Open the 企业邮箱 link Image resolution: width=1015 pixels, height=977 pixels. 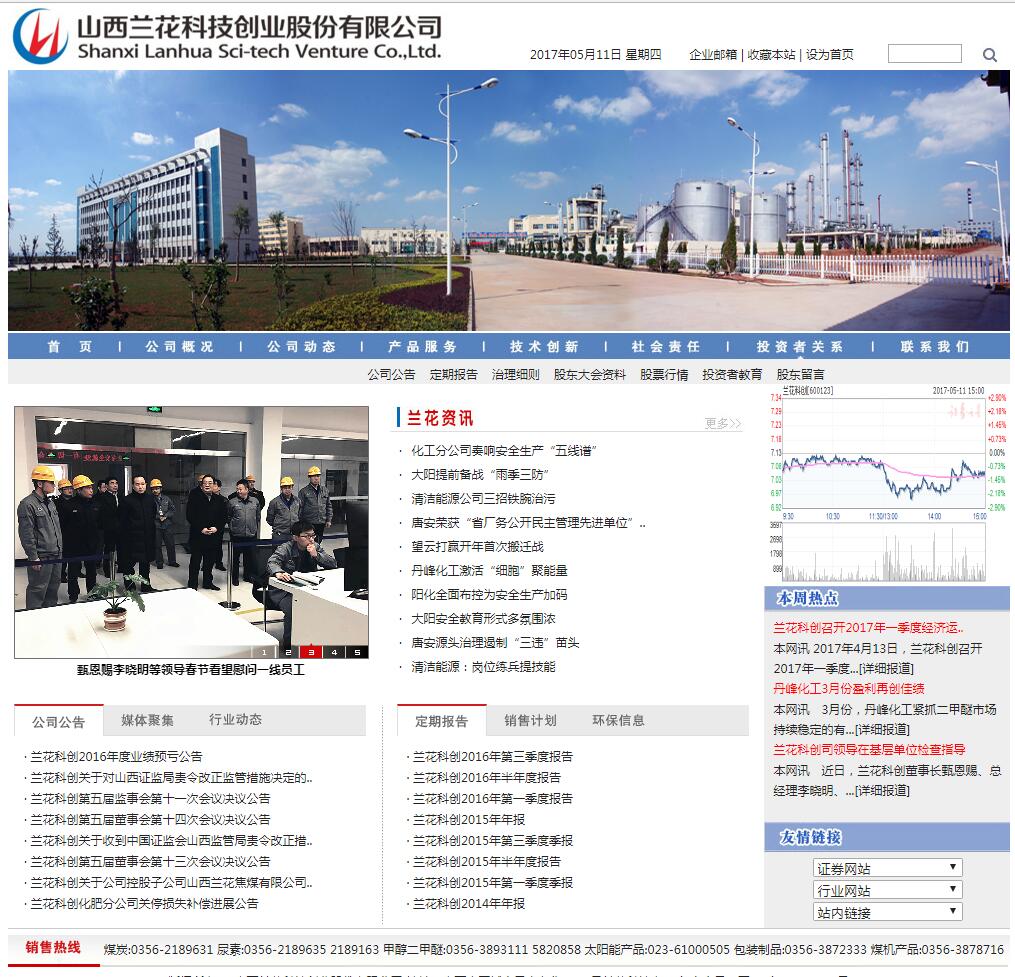click(x=713, y=54)
